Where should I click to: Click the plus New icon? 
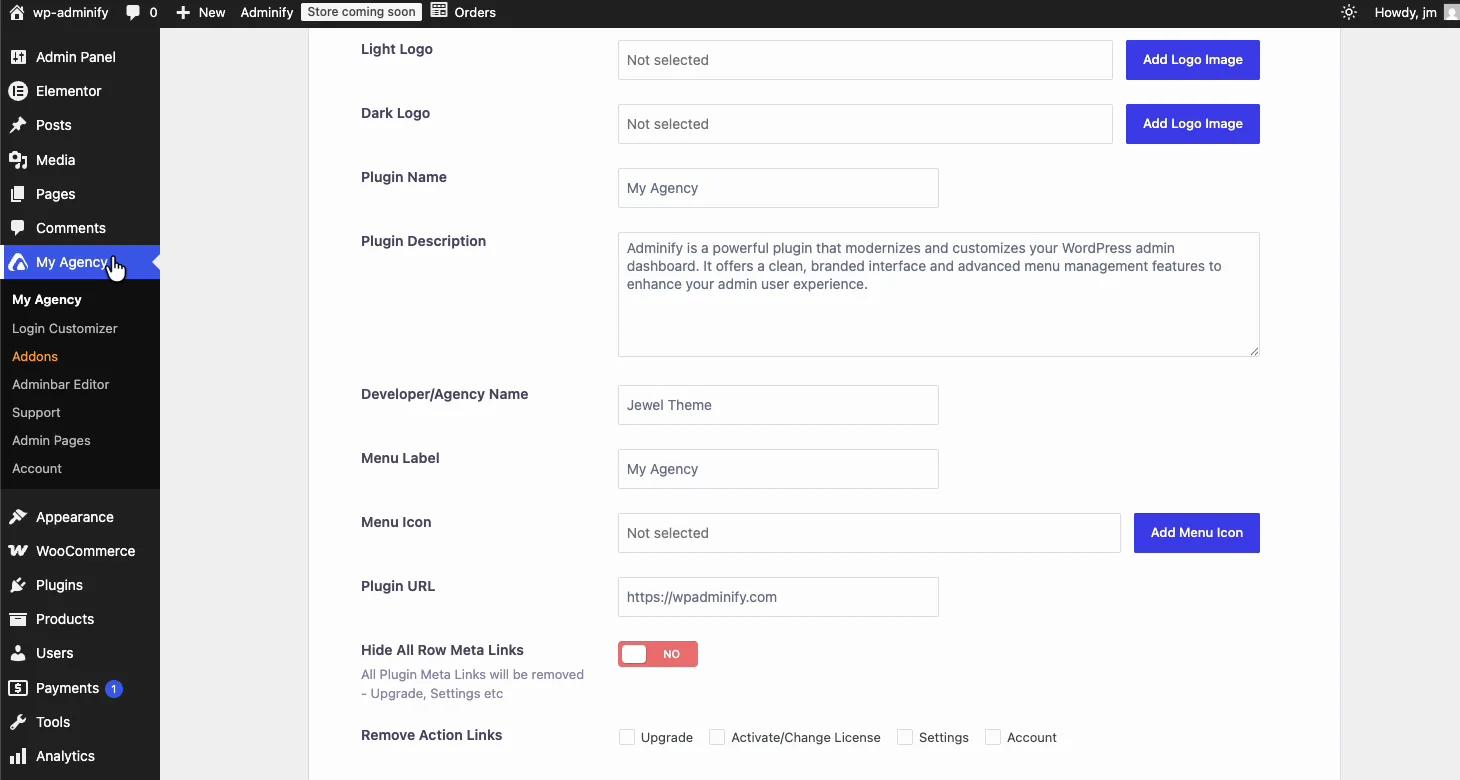tap(183, 12)
